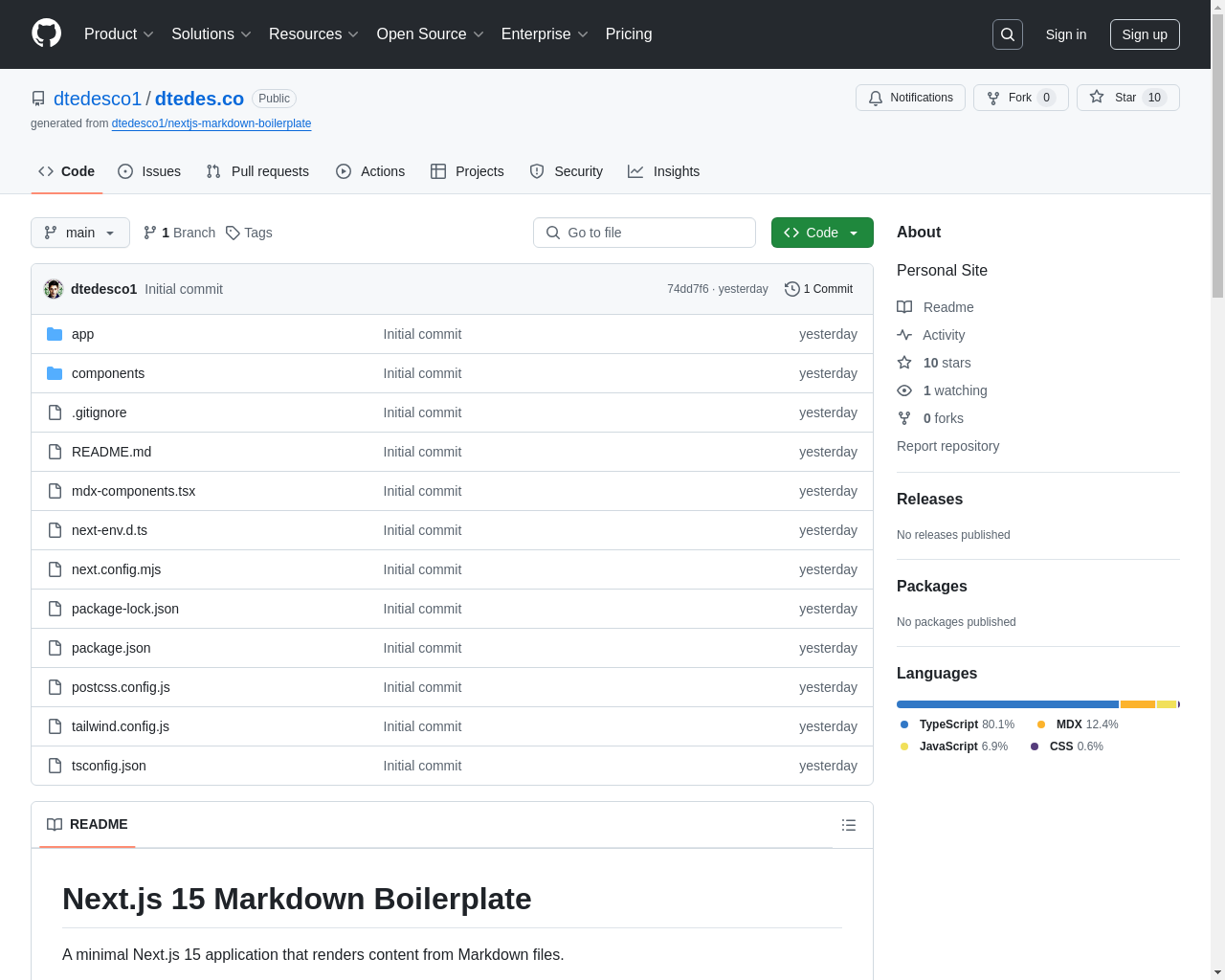This screenshot has width=1225, height=980.
Task: Click the dtedesco1 avatar thumbnail
Action: 54,289
